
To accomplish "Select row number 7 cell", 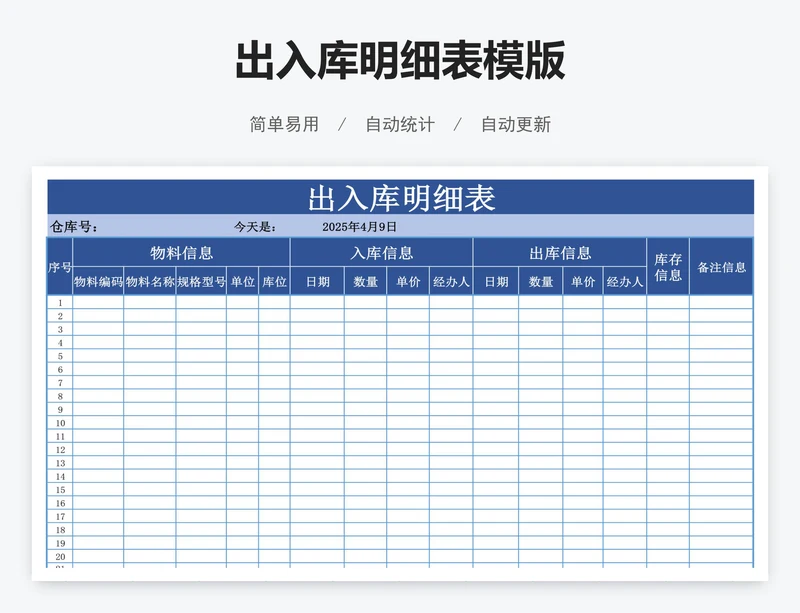I will pos(60,383).
